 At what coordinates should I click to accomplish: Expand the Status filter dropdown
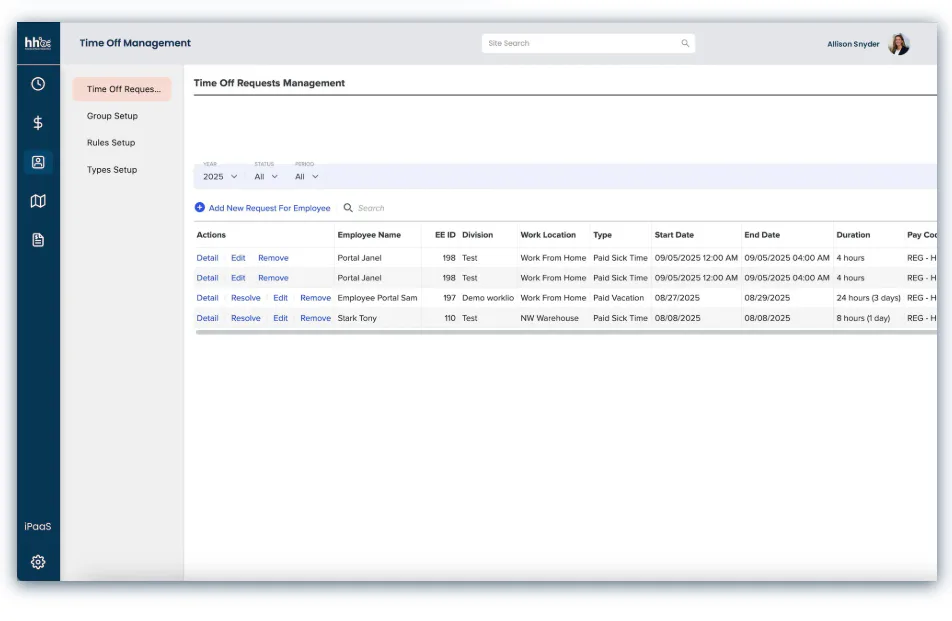coord(266,177)
